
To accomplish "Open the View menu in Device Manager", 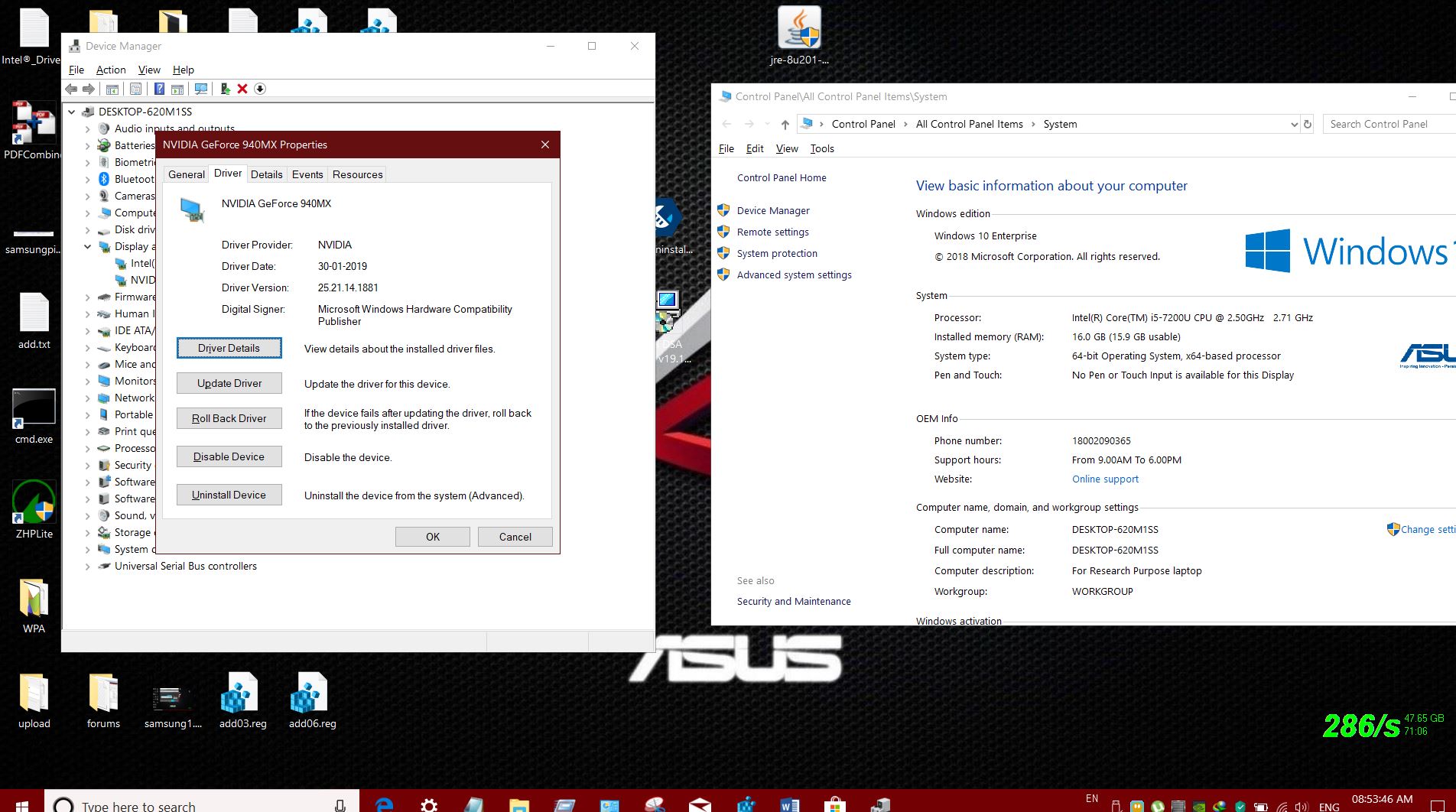I will (x=149, y=70).
